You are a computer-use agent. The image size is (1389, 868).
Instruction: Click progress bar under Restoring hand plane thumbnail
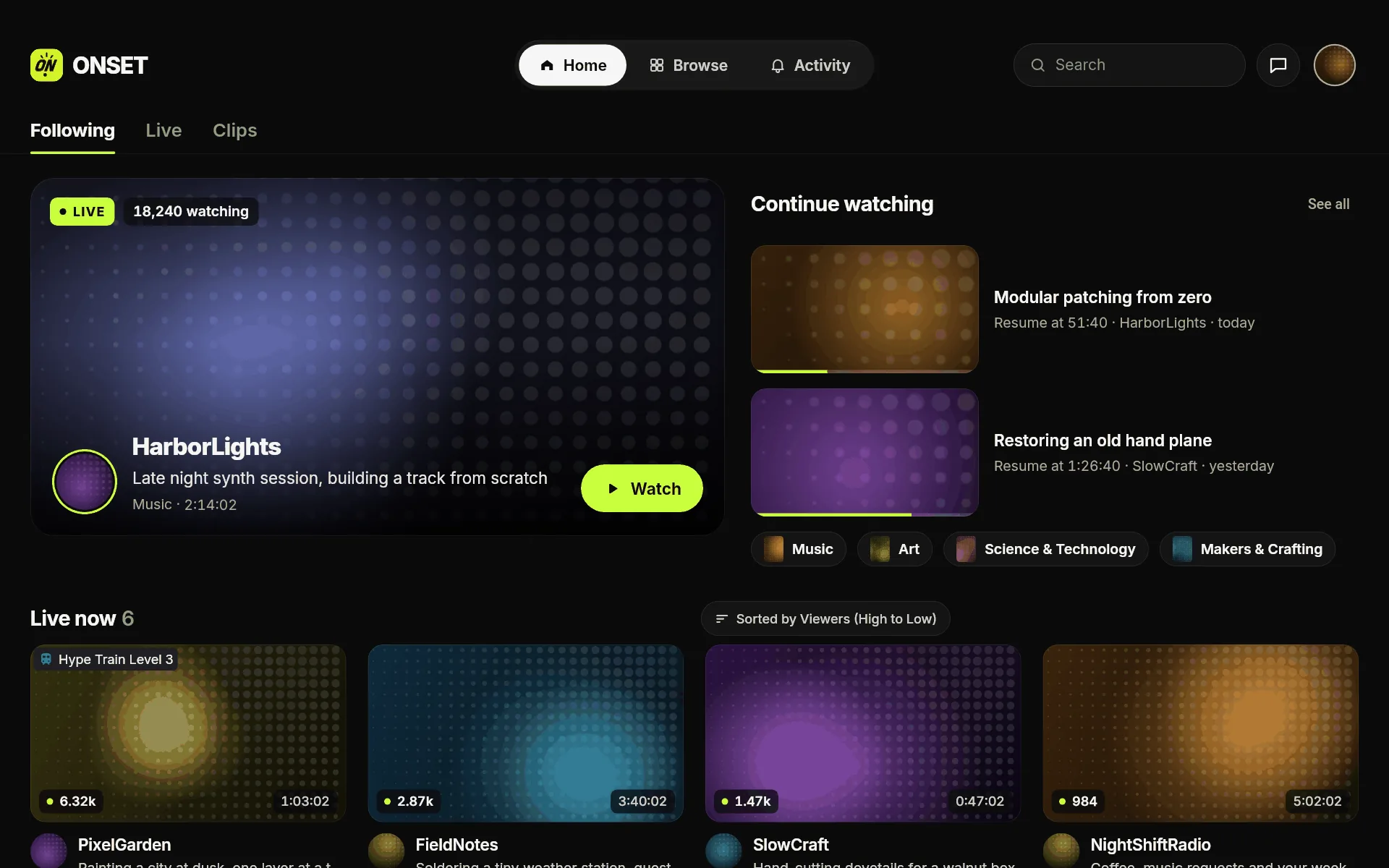(x=865, y=514)
